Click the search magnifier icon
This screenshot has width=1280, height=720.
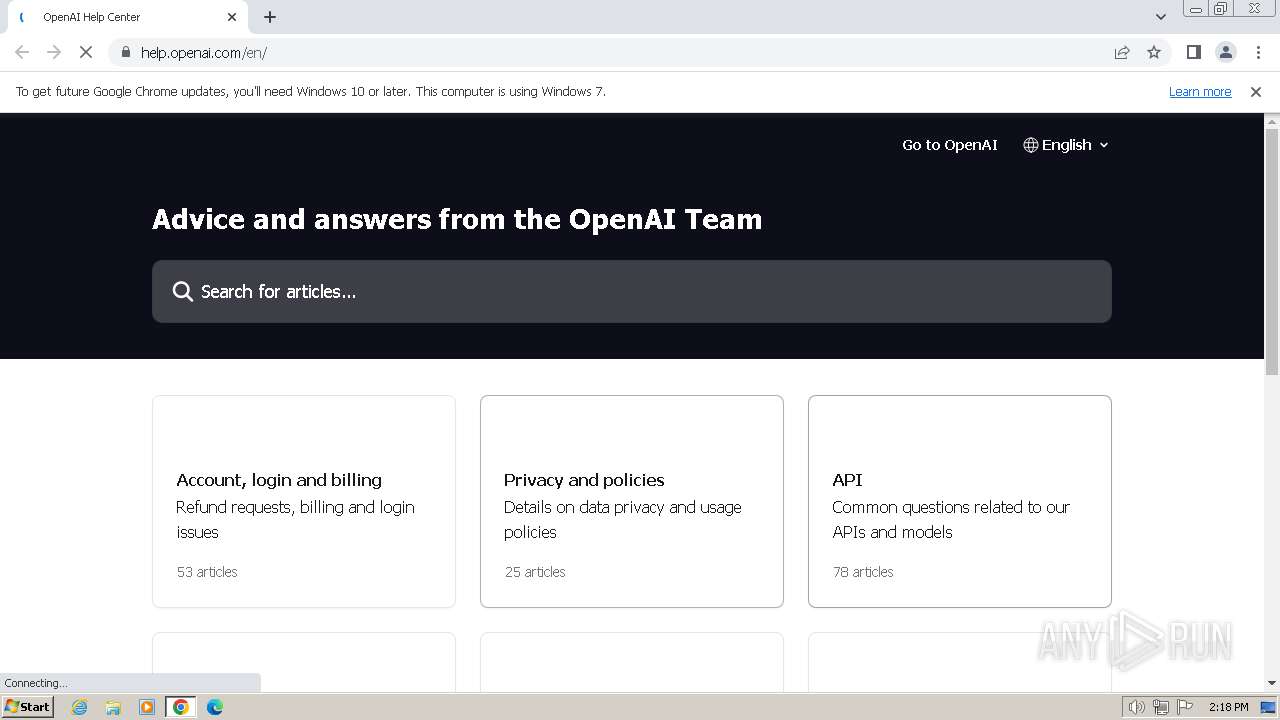point(182,291)
